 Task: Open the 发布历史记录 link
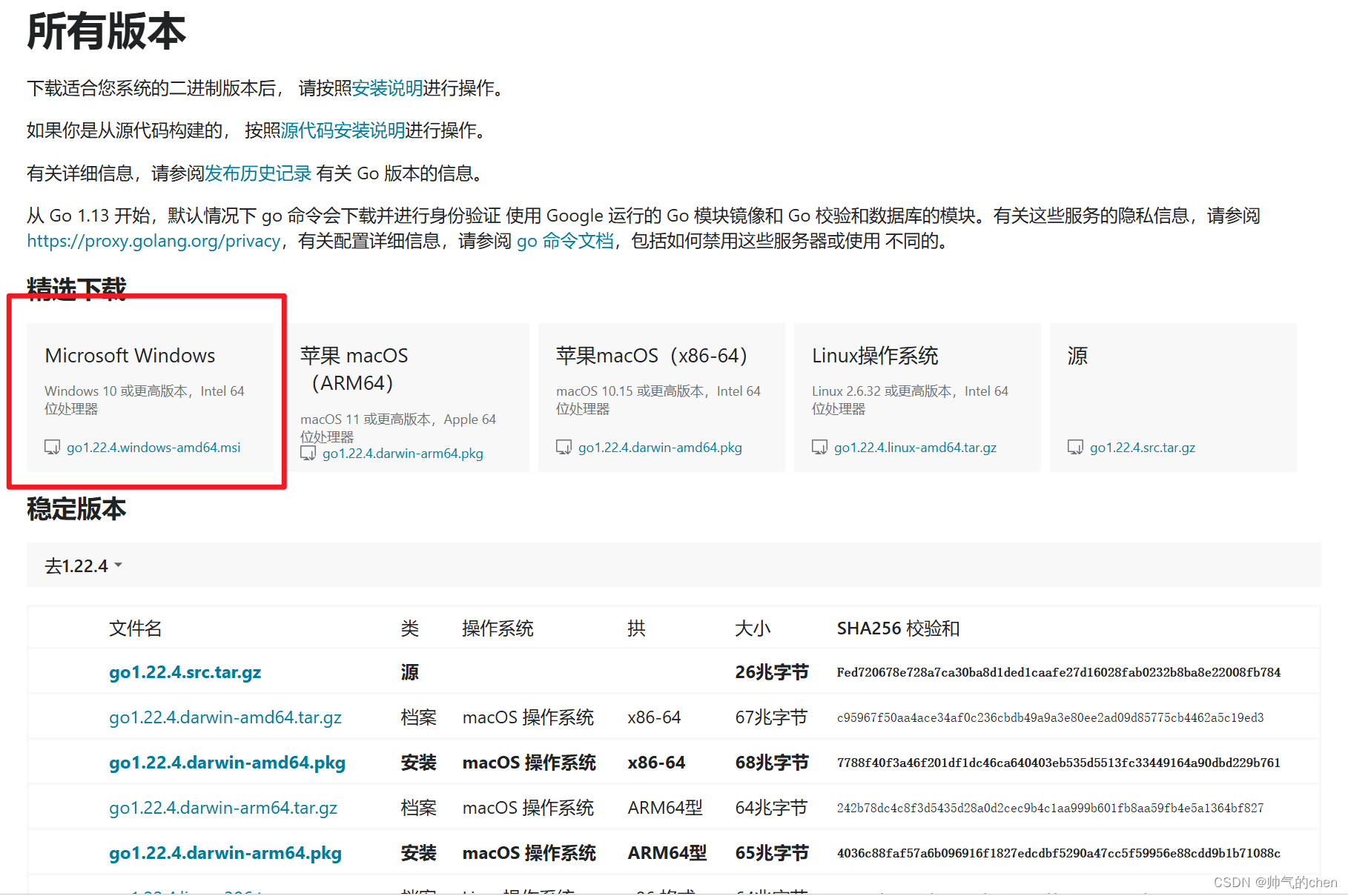click(258, 173)
